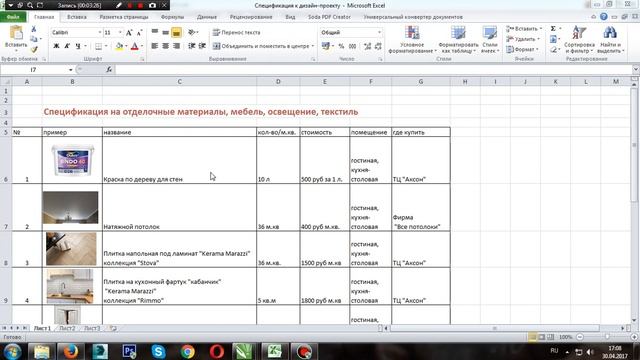This screenshot has width=640, height=360.
Task: Select the paint bucket image thumbnail
Action: pyautogui.click(x=73, y=160)
